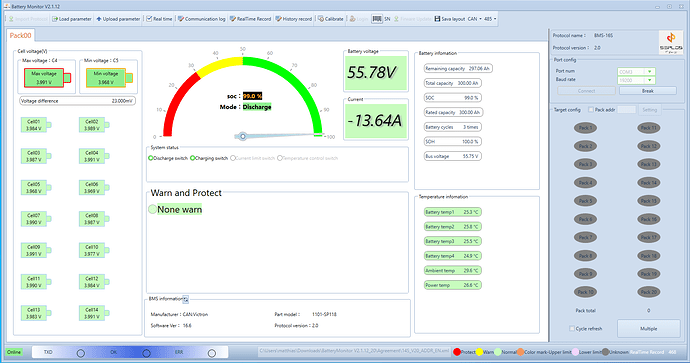
Task: Click the SOC gauge needle knob
Action: 242,136
